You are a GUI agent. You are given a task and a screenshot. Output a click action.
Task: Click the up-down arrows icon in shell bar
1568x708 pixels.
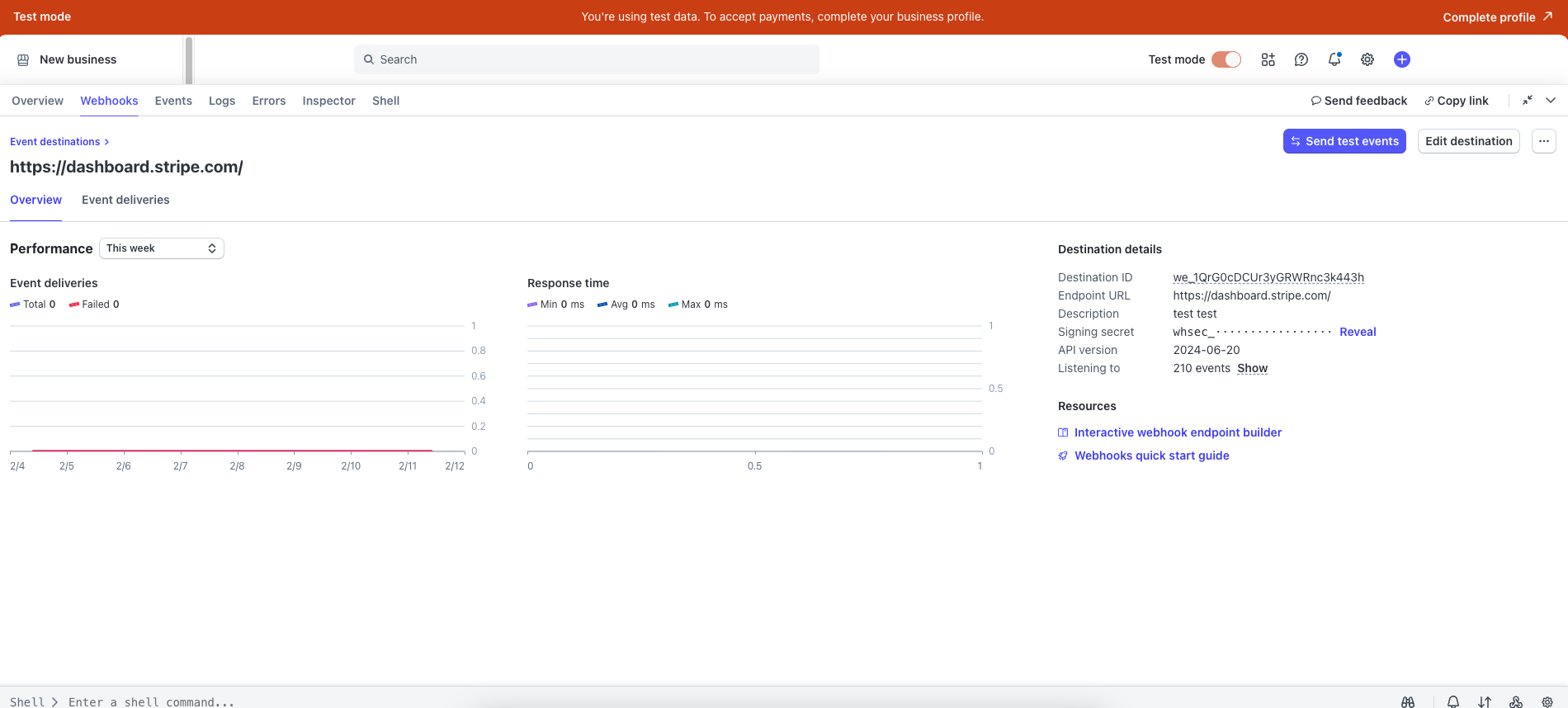pos(1485,702)
